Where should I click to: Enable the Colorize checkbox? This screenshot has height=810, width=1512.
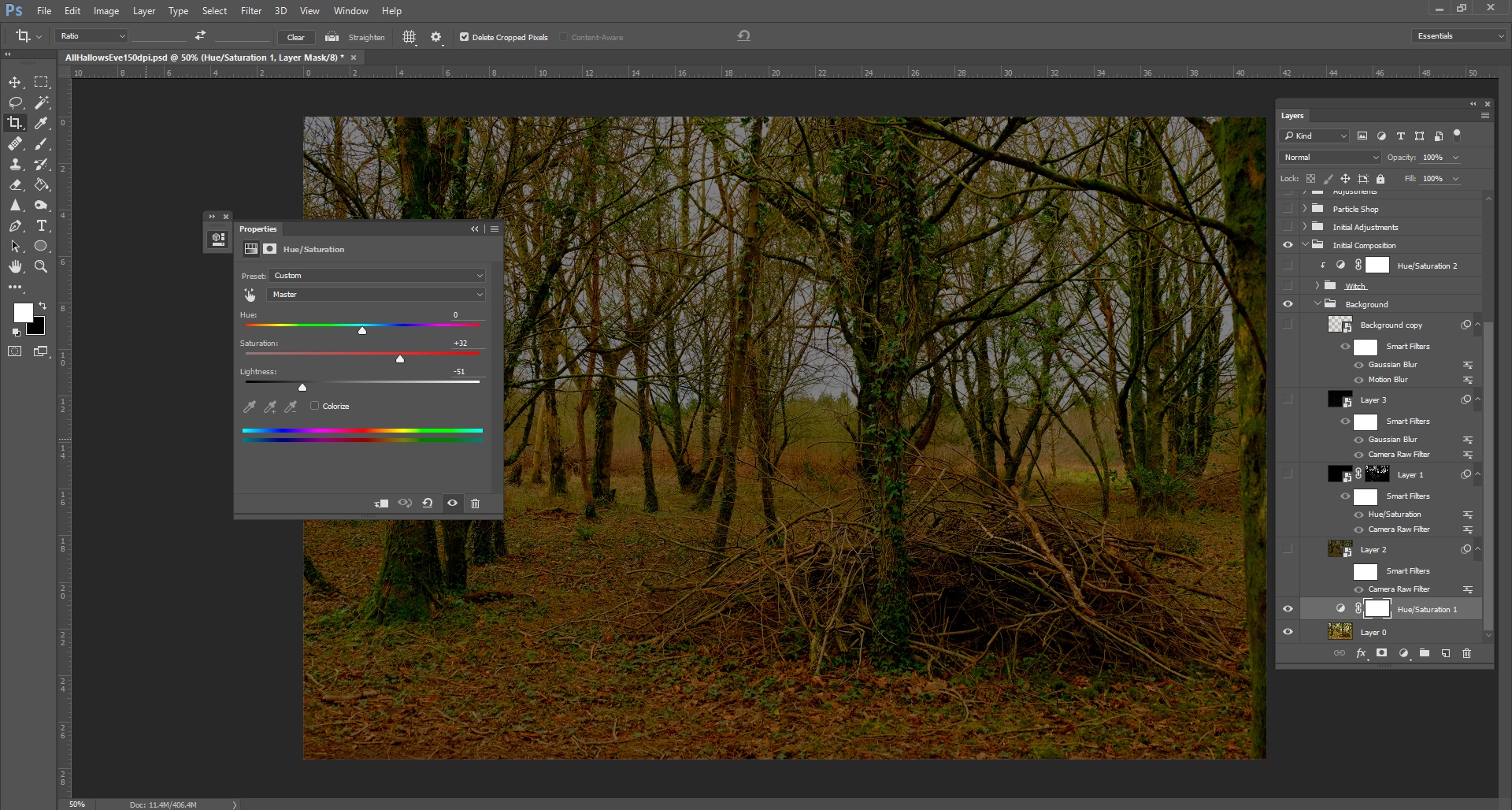click(315, 406)
